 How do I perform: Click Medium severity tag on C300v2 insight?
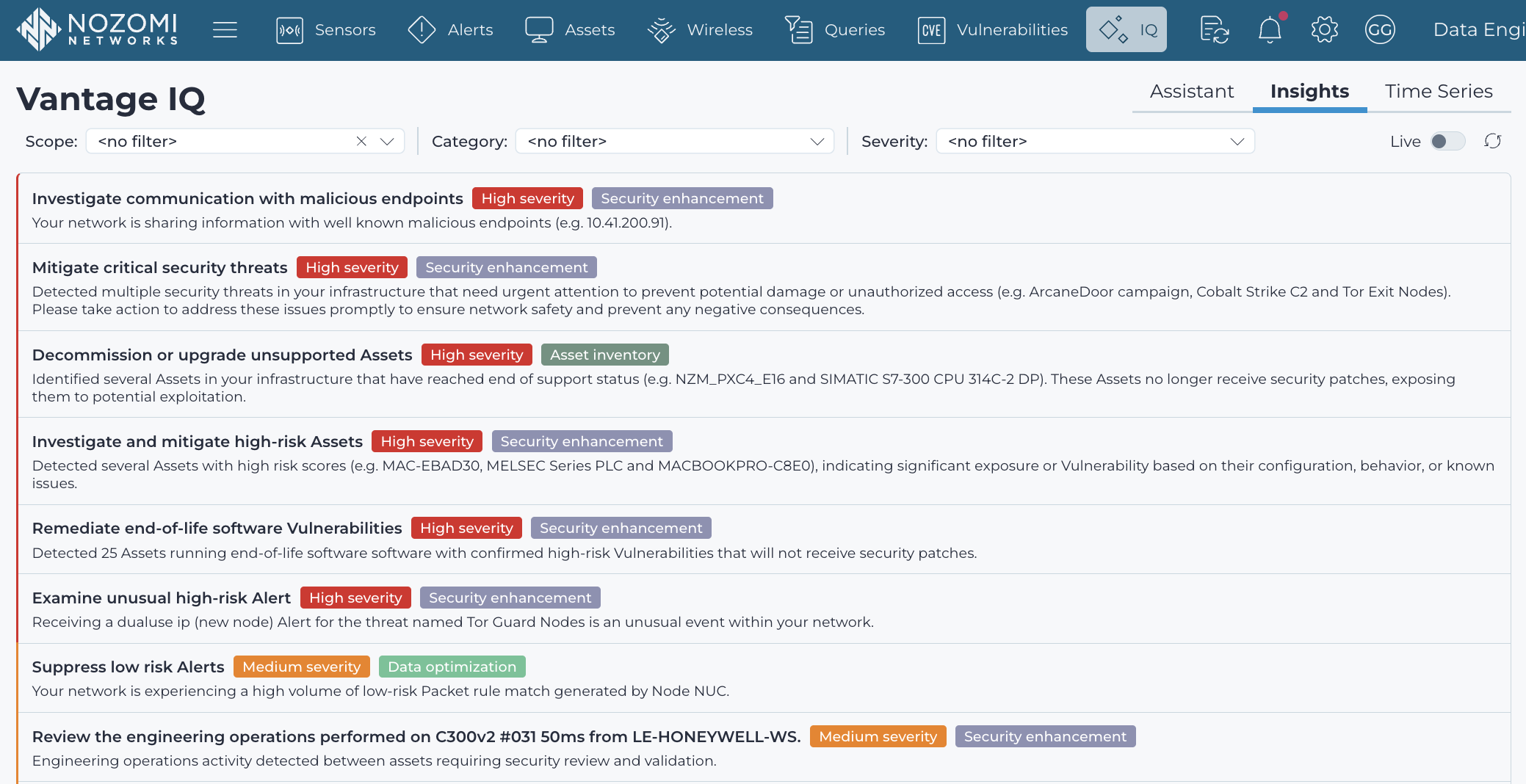[878, 736]
